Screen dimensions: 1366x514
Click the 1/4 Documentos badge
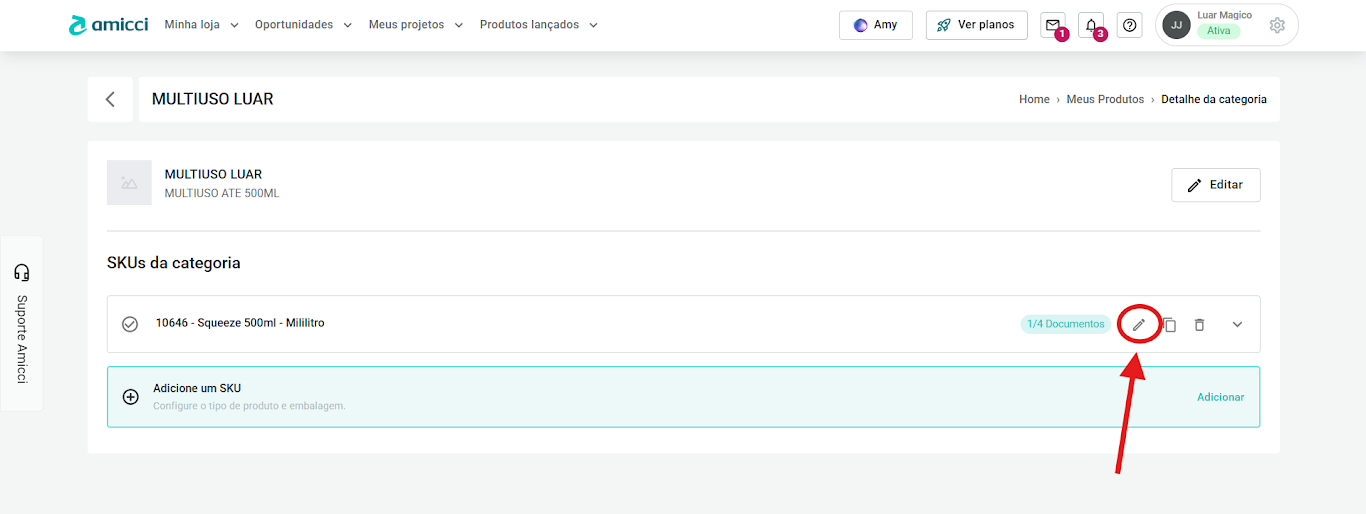pyautogui.click(x=1065, y=324)
